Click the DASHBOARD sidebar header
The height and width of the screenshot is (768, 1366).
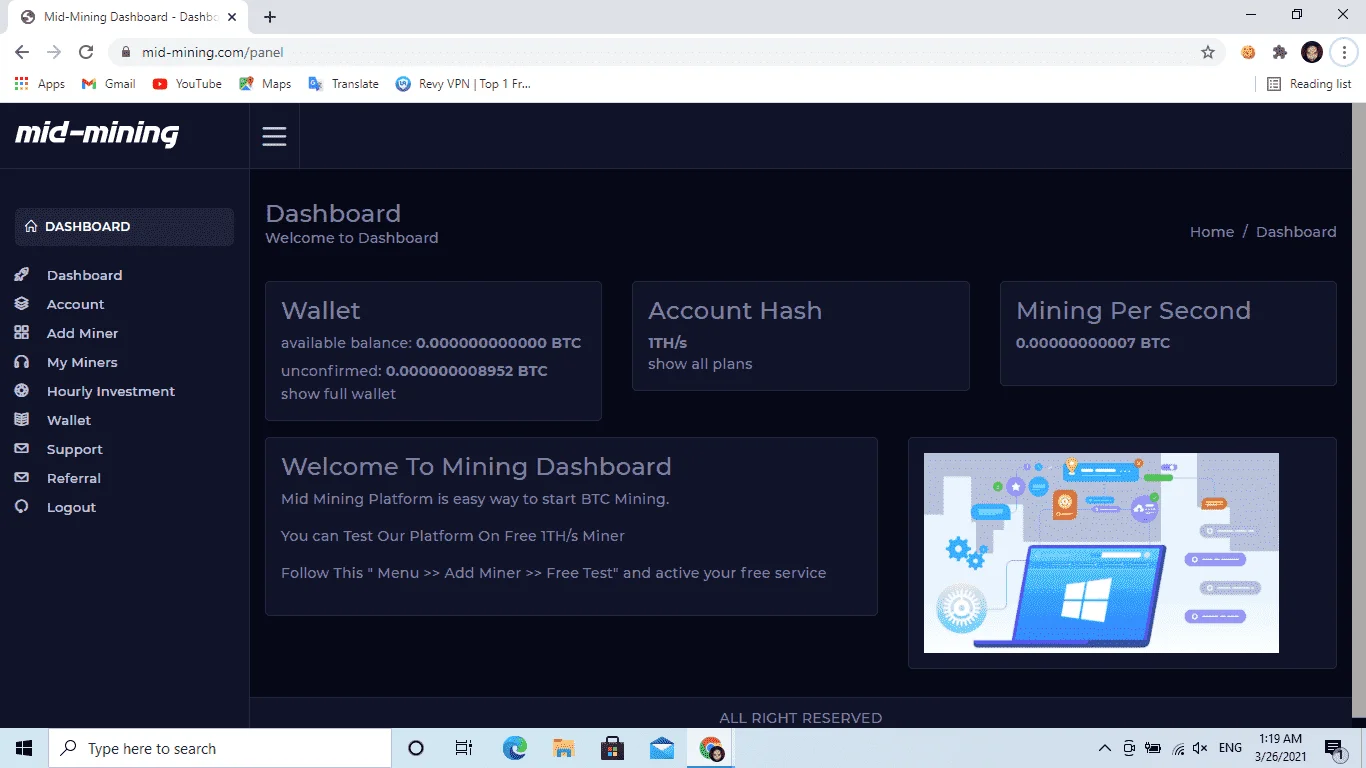(x=124, y=226)
